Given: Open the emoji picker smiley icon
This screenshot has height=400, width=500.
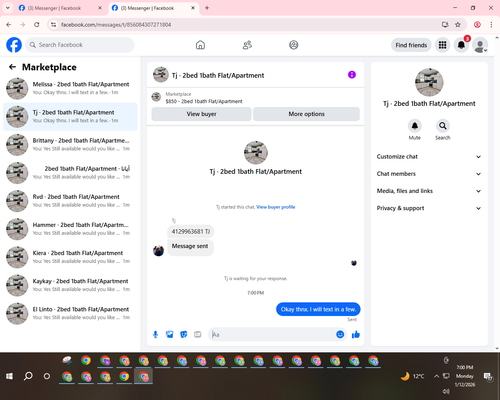Looking at the screenshot, I should pyautogui.click(x=340, y=334).
